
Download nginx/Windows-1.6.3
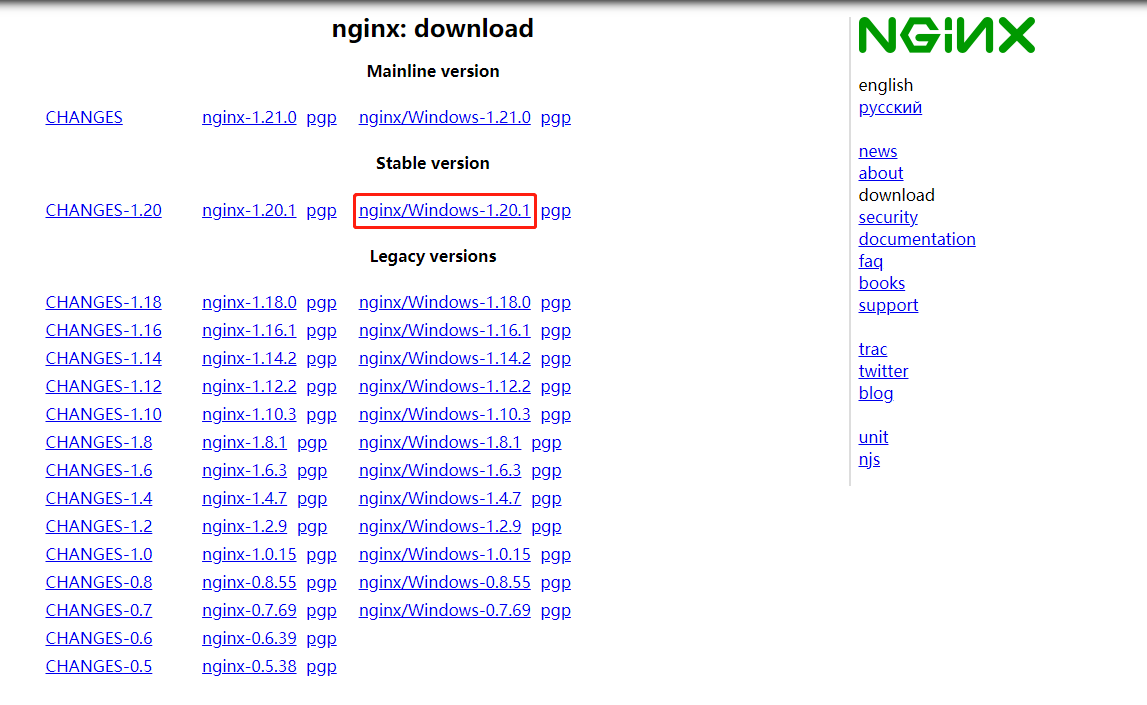440,470
